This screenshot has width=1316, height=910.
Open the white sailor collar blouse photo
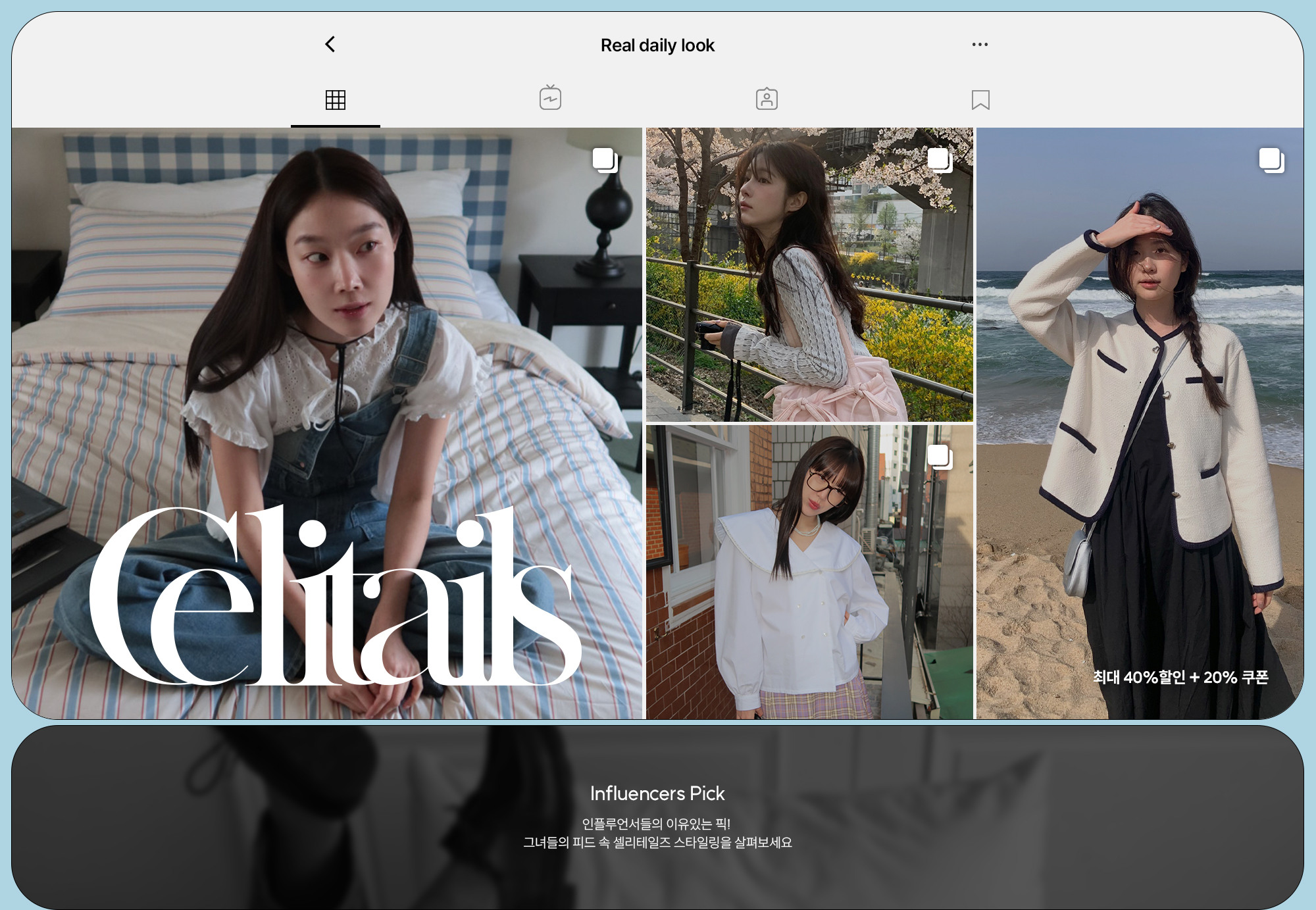tap(809, 592)
